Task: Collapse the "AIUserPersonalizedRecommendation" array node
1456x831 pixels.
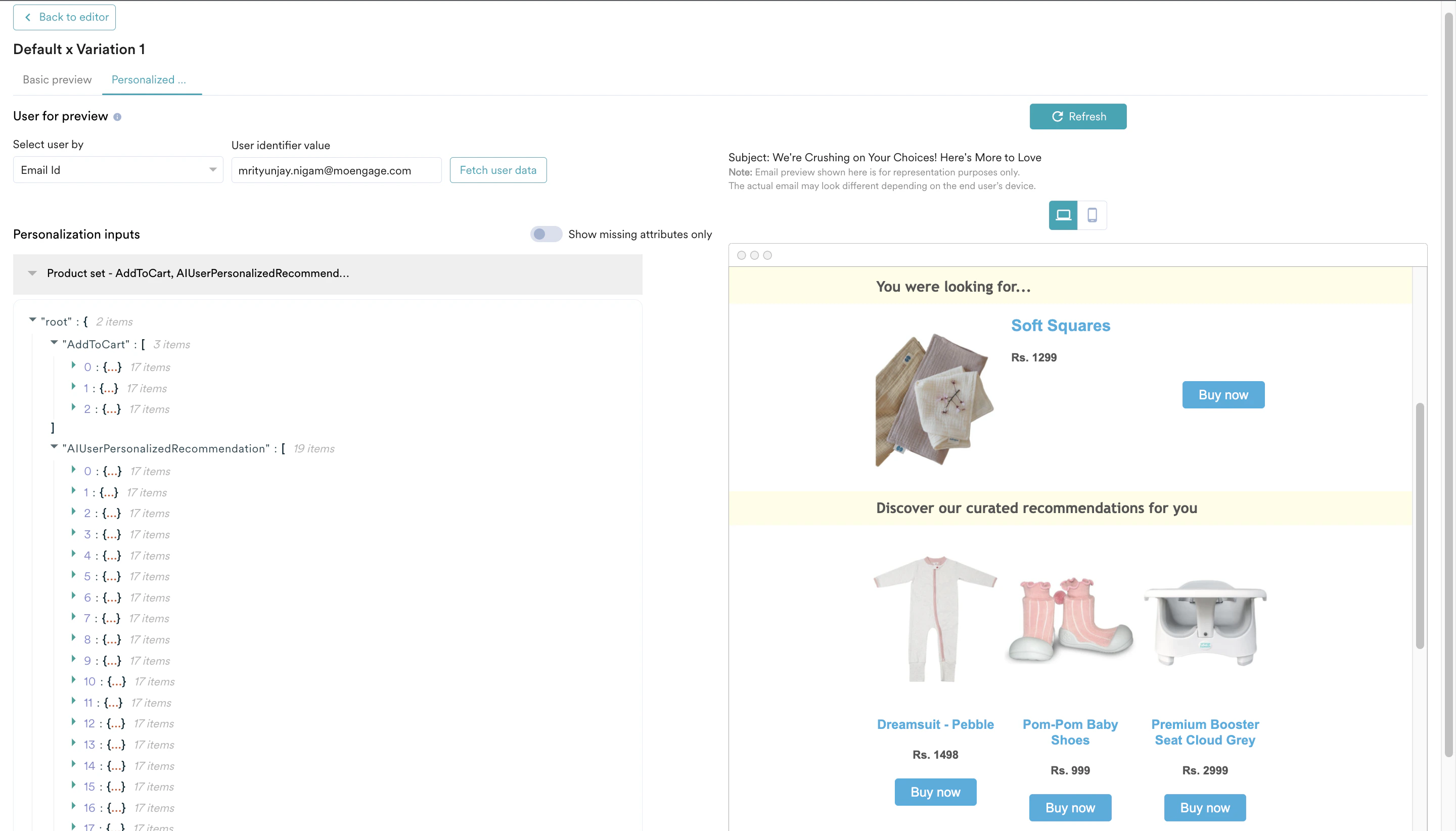Action: [x=54, y=447]
